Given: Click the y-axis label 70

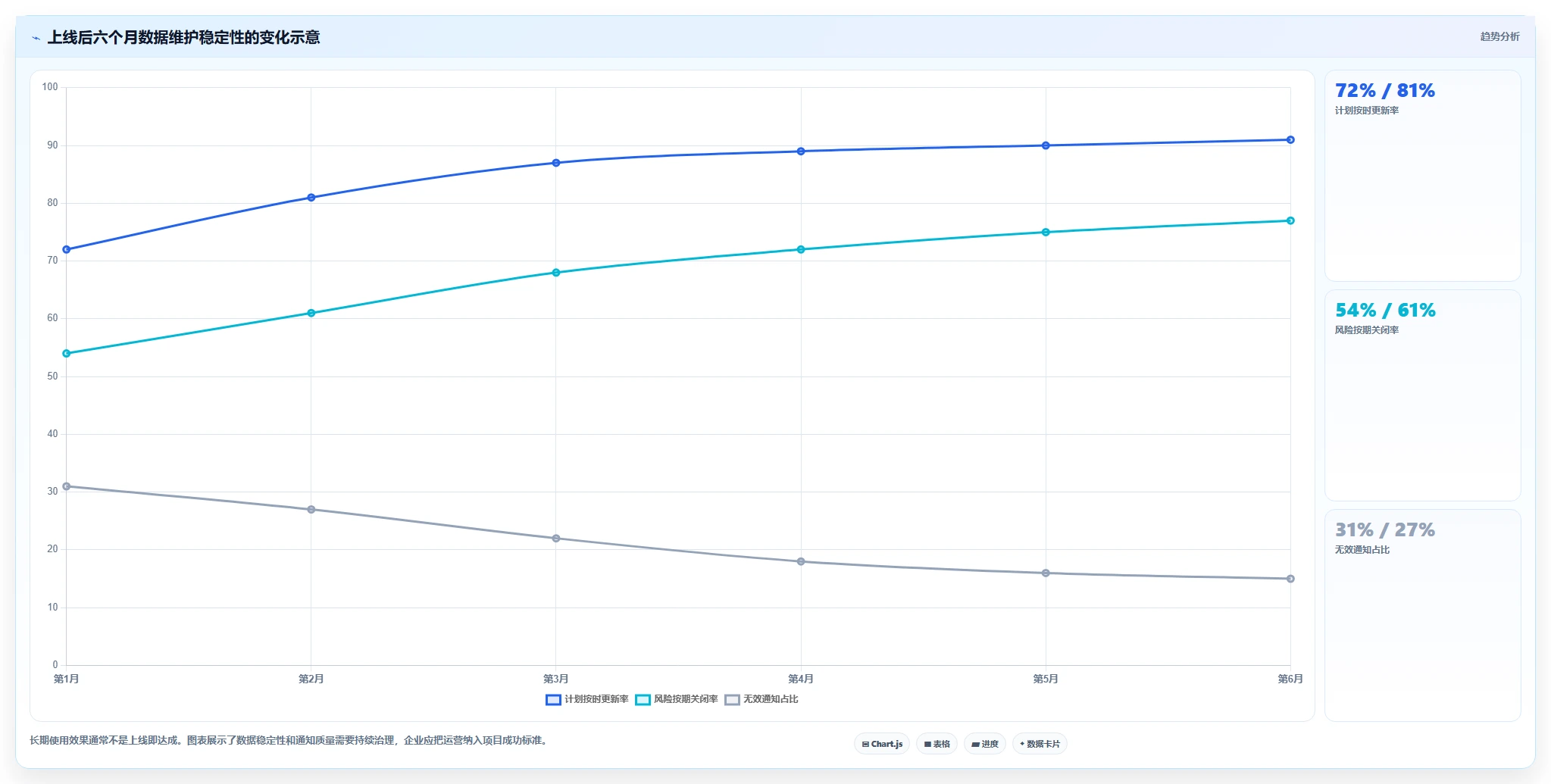Looking at the screenshot, I should (x=52, y=261).
